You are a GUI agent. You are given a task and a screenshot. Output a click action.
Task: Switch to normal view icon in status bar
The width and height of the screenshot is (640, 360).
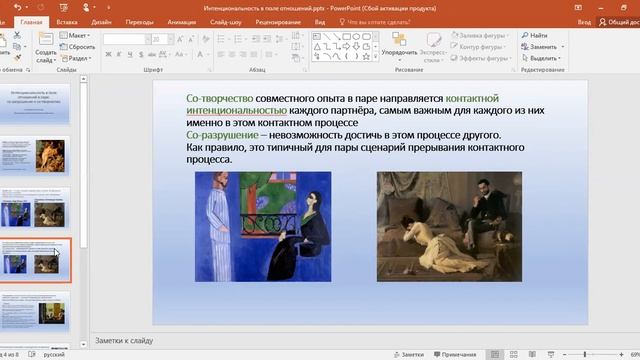pyautogui.click(x=495, y=355)
